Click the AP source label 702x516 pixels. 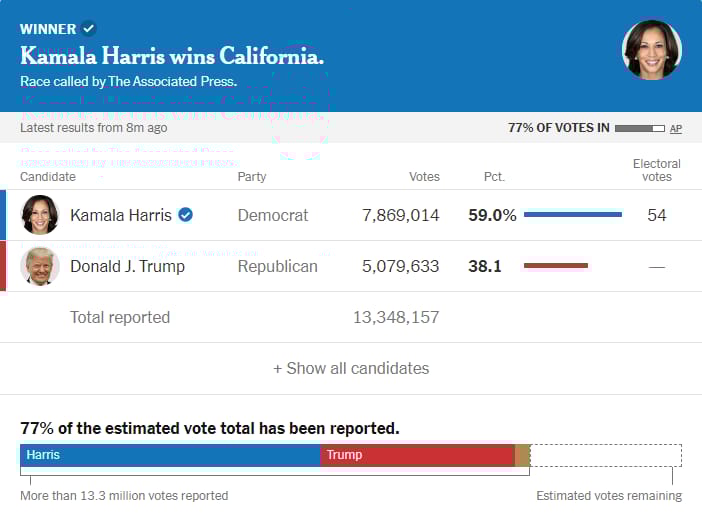pyautogui.click(x=676, y=129)
